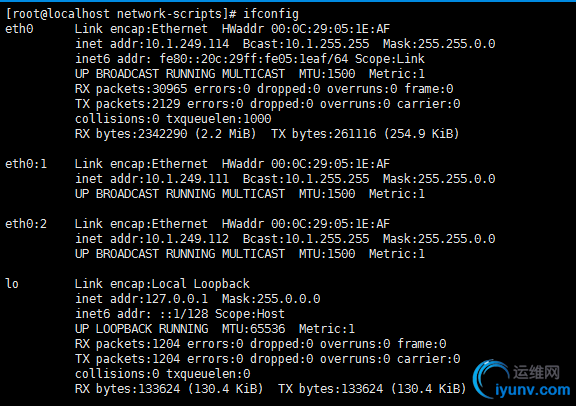The image size is (576, 406).
Task: Click the IP address 10.1.249.112
Action: (x=187, y=238)
